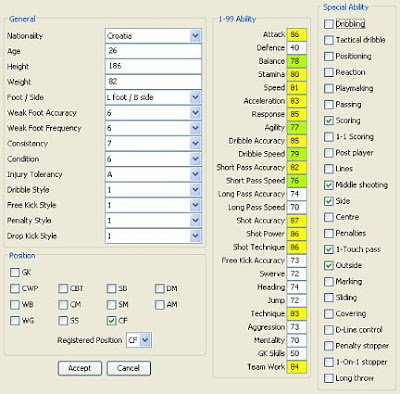400x394 pixels.
Task: Tick the Long throw checkbox
Action: click(x=329, y=378)
